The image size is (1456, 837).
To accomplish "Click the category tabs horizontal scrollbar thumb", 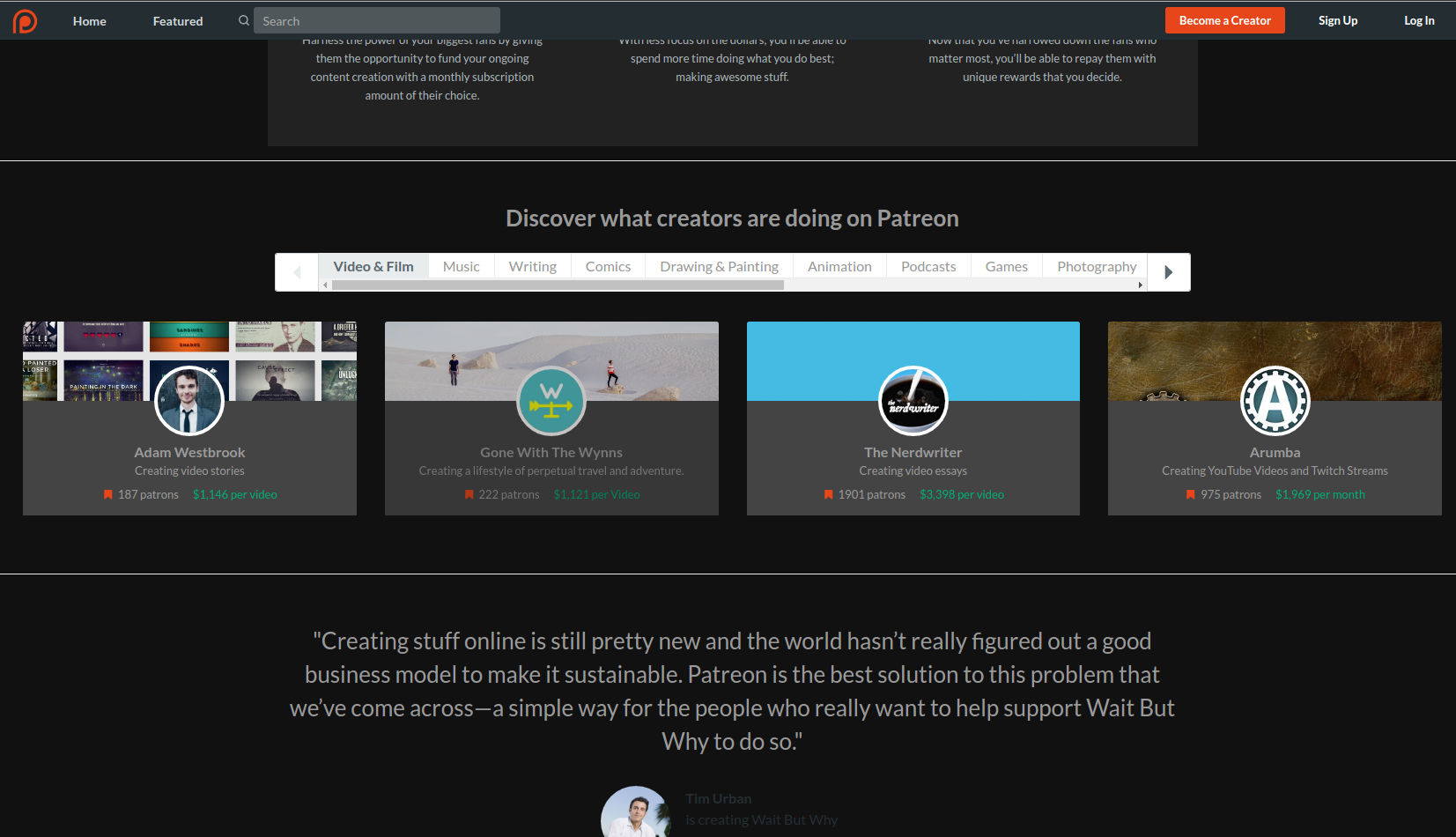I will click(x=558, y=285).
